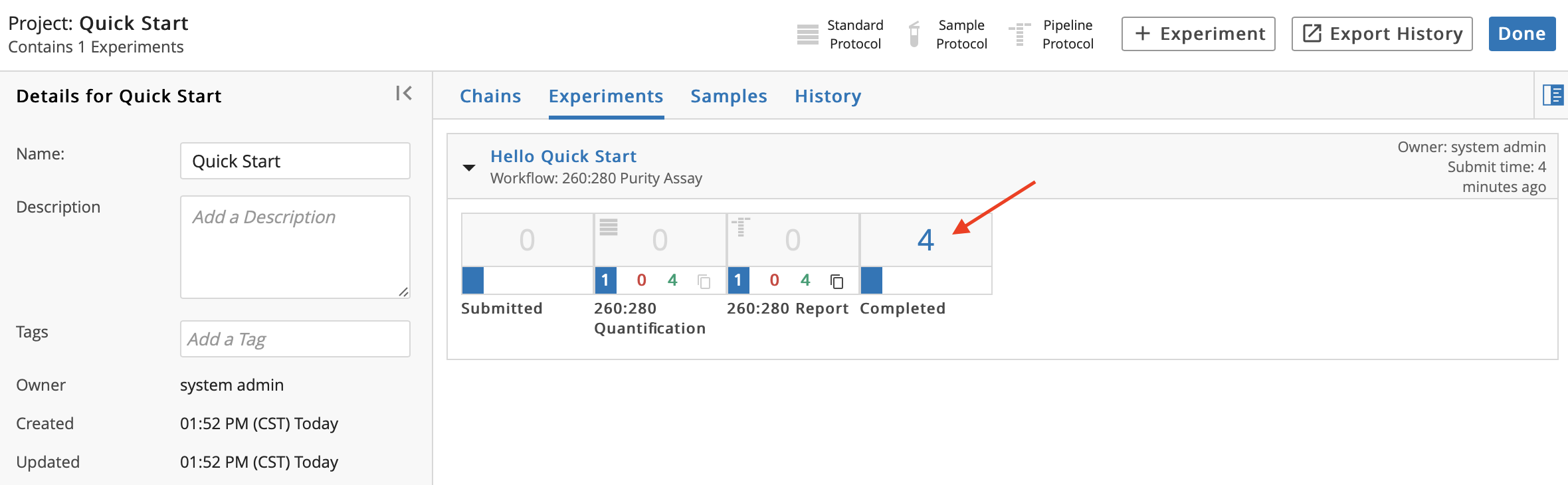Open the Samples tab
Image resolution: width=1568 pixels, height=485 pixels.
729,96
